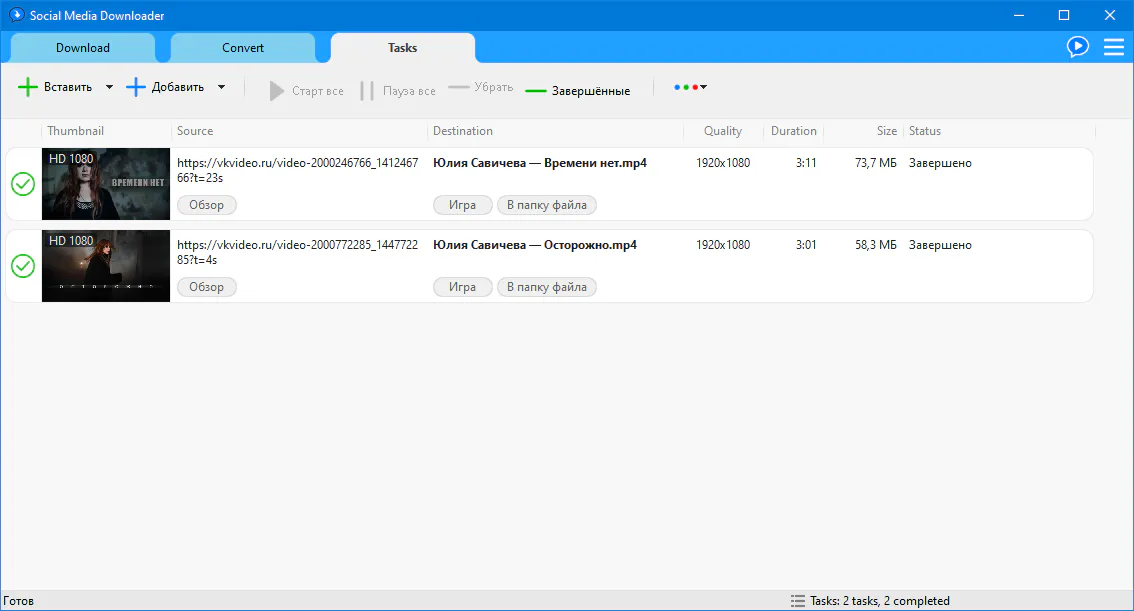Click Игра button for Времени нет.mp4
1134x611 pixels.
pyautogui.click(x=462, y=205)
